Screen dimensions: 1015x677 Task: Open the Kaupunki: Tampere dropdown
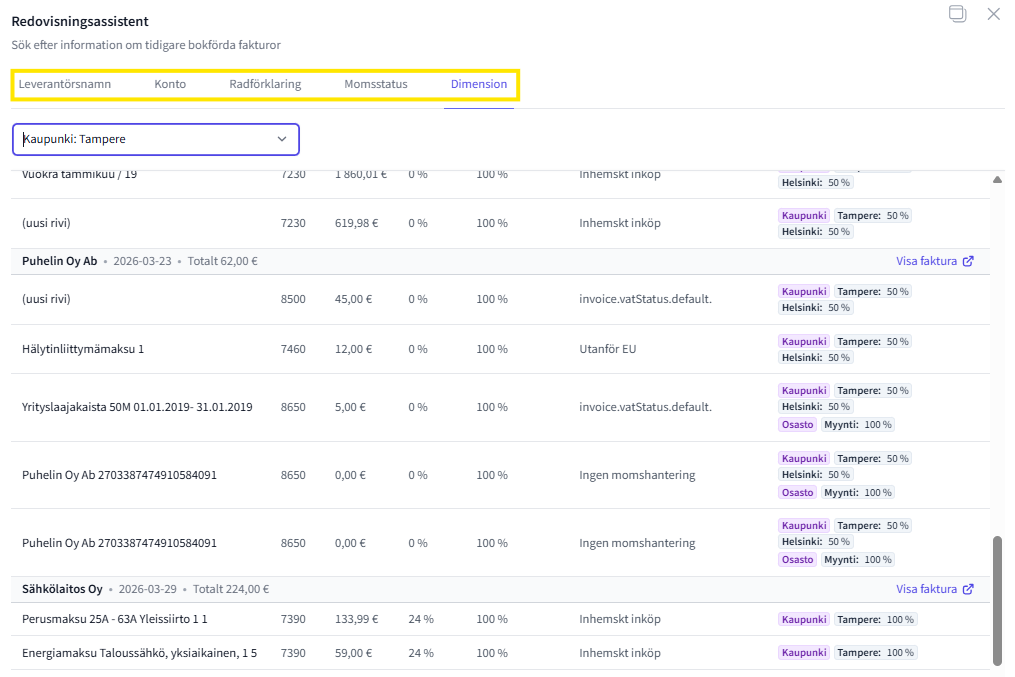click(155, 139)
